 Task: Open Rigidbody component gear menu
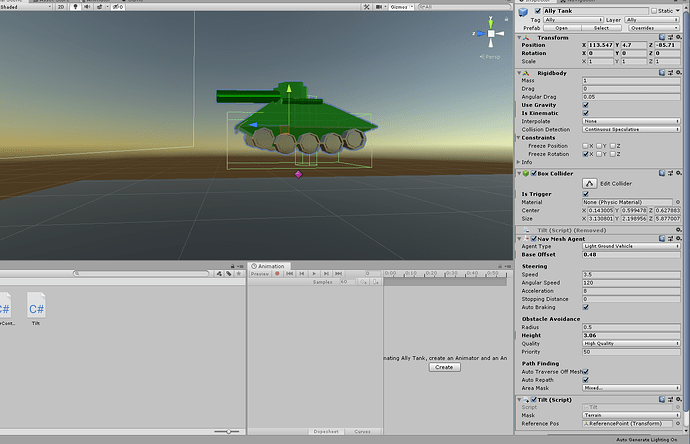[x=679, y=73]
